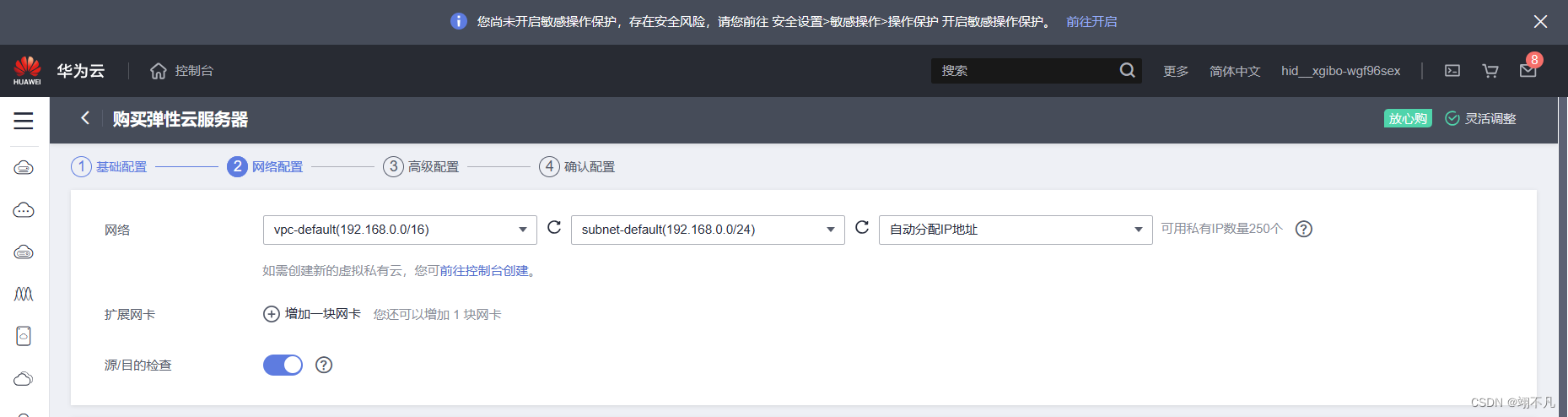Open the messages mail icon

pyautogui.click(x=1528, y=71)
